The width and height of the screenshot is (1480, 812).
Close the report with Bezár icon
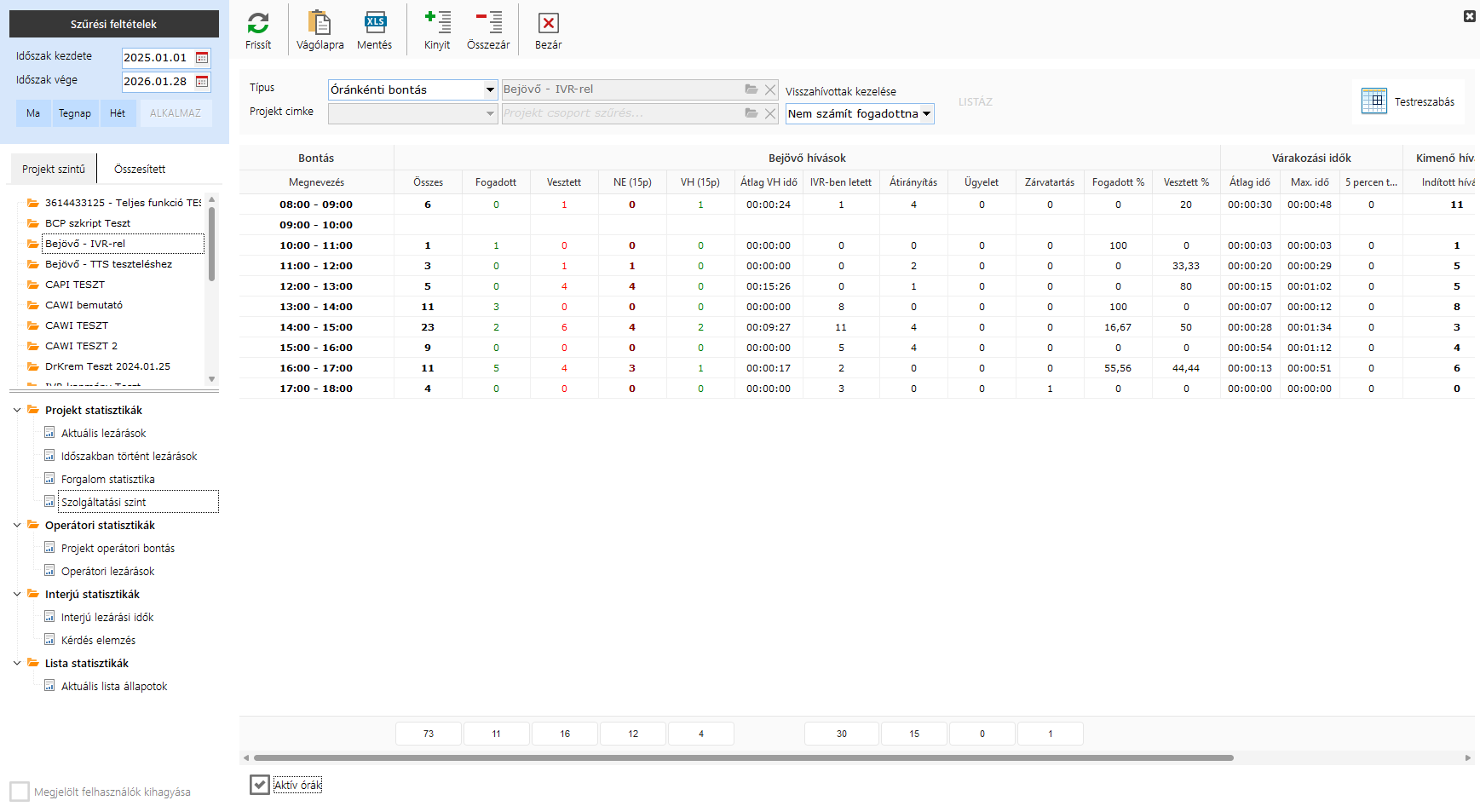(549, 24)
